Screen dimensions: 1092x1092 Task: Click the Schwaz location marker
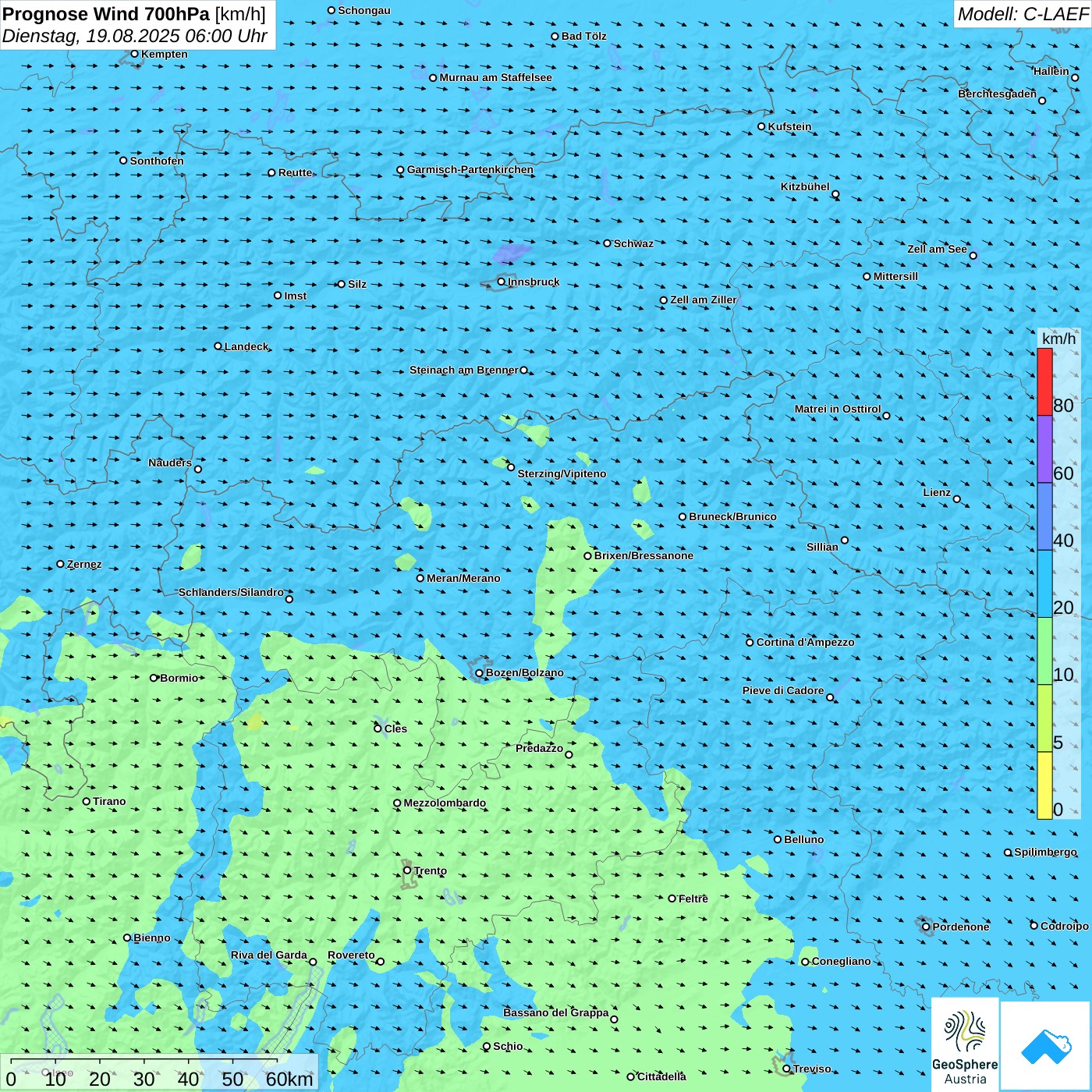point(608,243)
